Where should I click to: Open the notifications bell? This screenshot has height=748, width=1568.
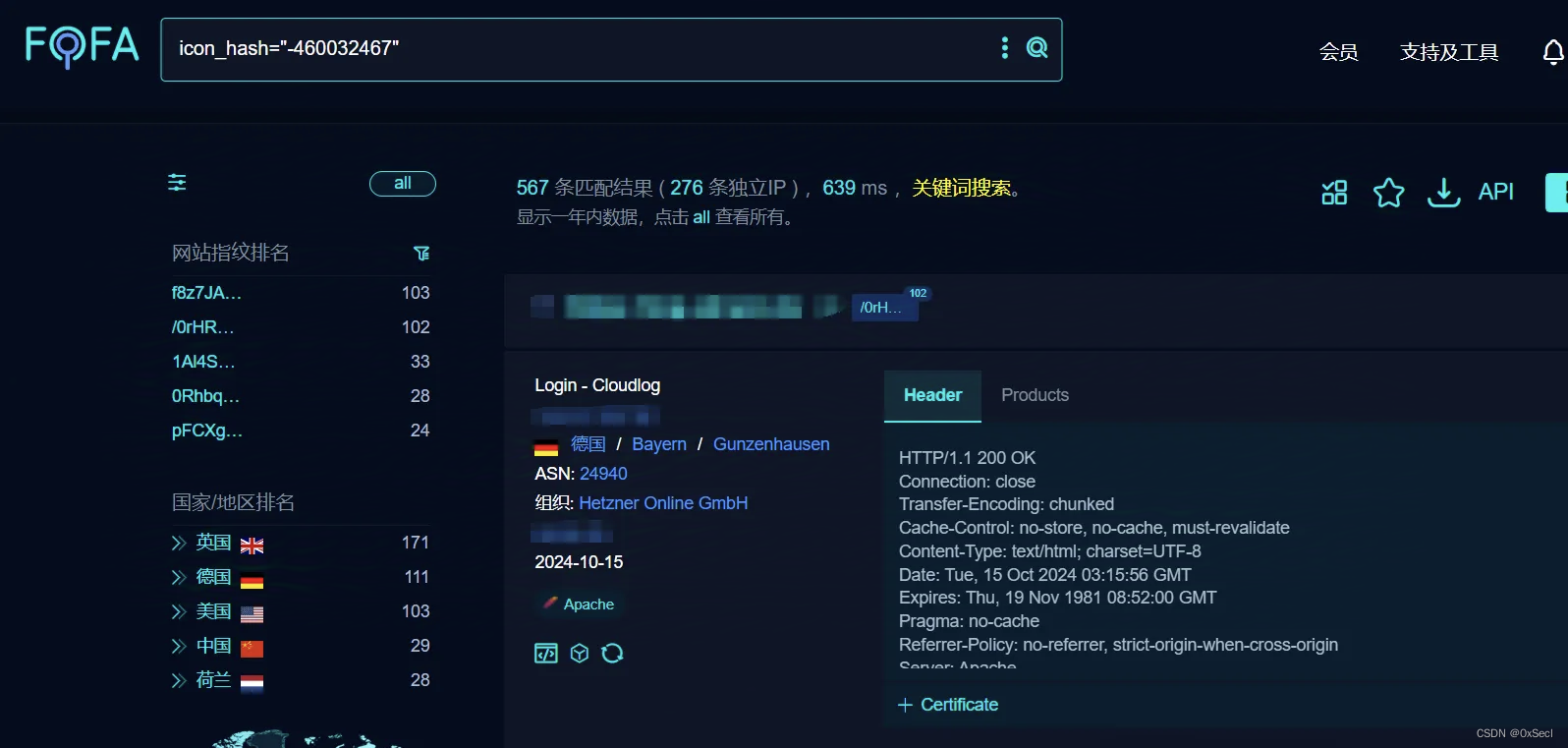click(x=1553, y=52)
